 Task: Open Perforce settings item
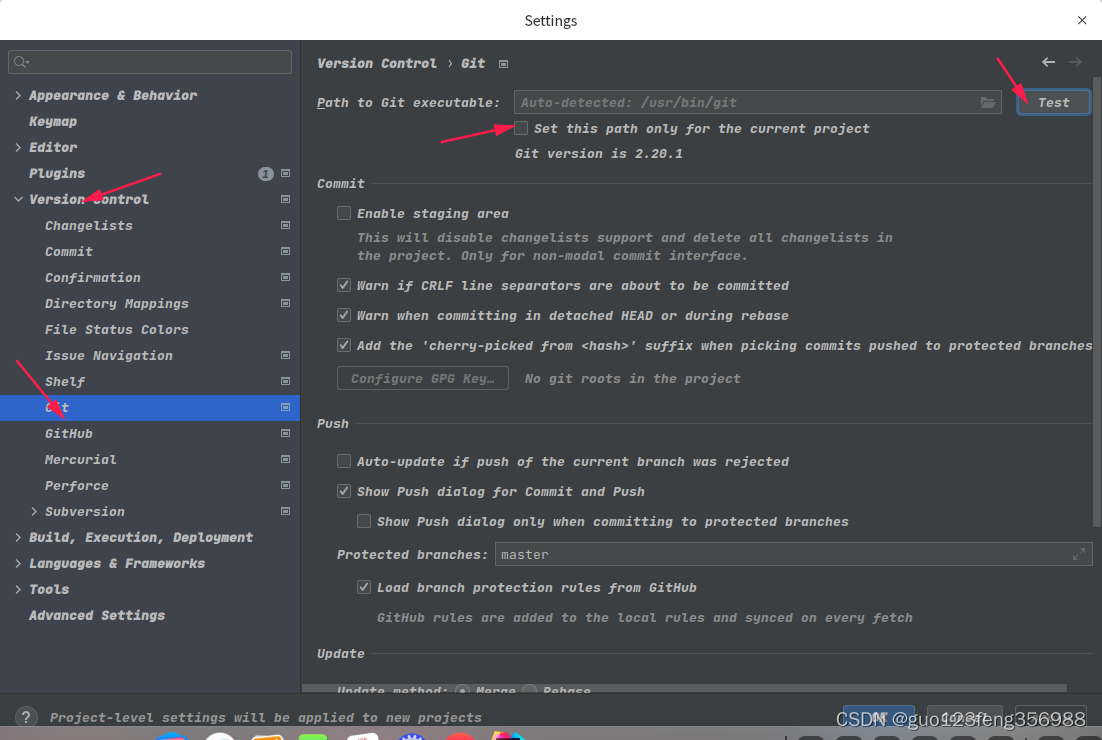[x=77, y=486]
